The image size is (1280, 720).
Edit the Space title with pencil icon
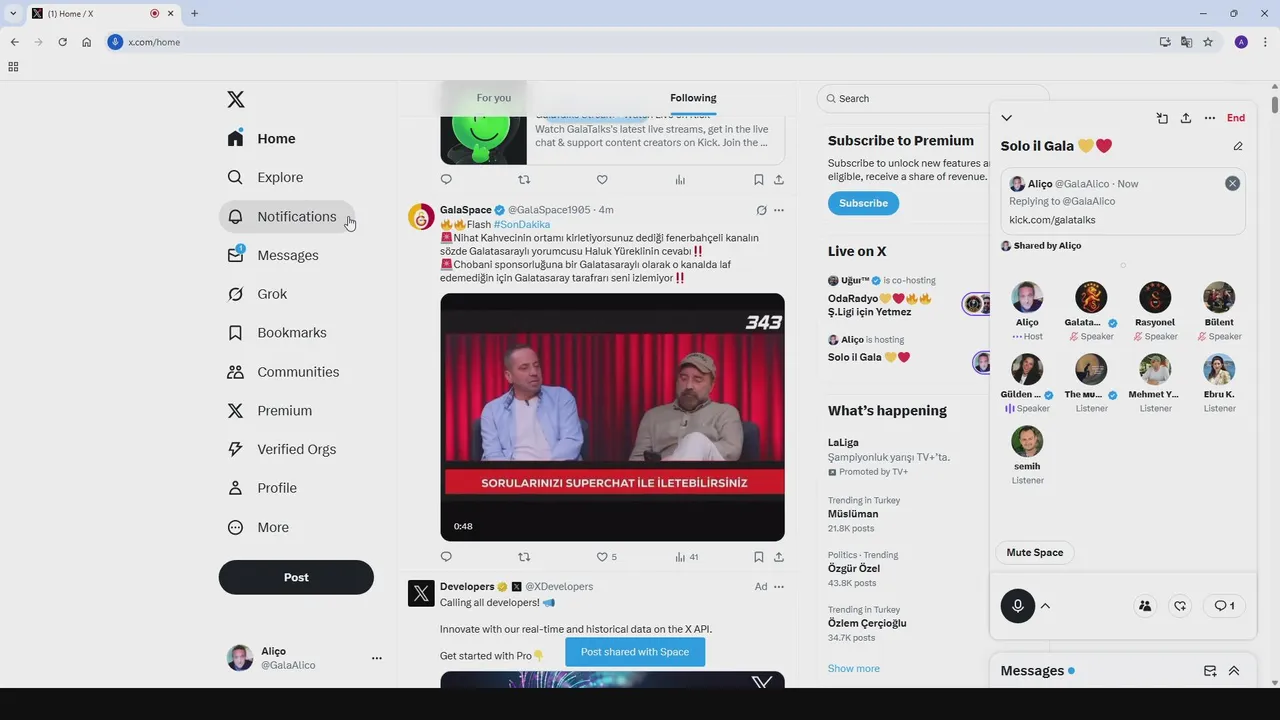(x=1238, y=146)
